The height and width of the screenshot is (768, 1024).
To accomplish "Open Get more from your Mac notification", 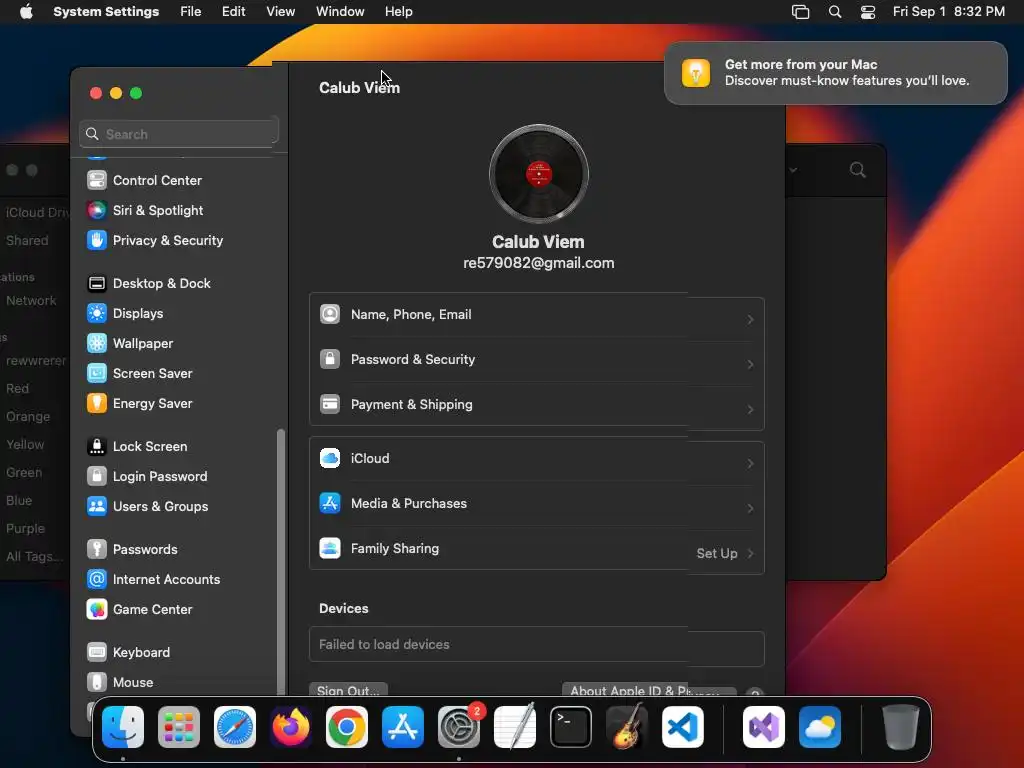I will coord(835,72).
